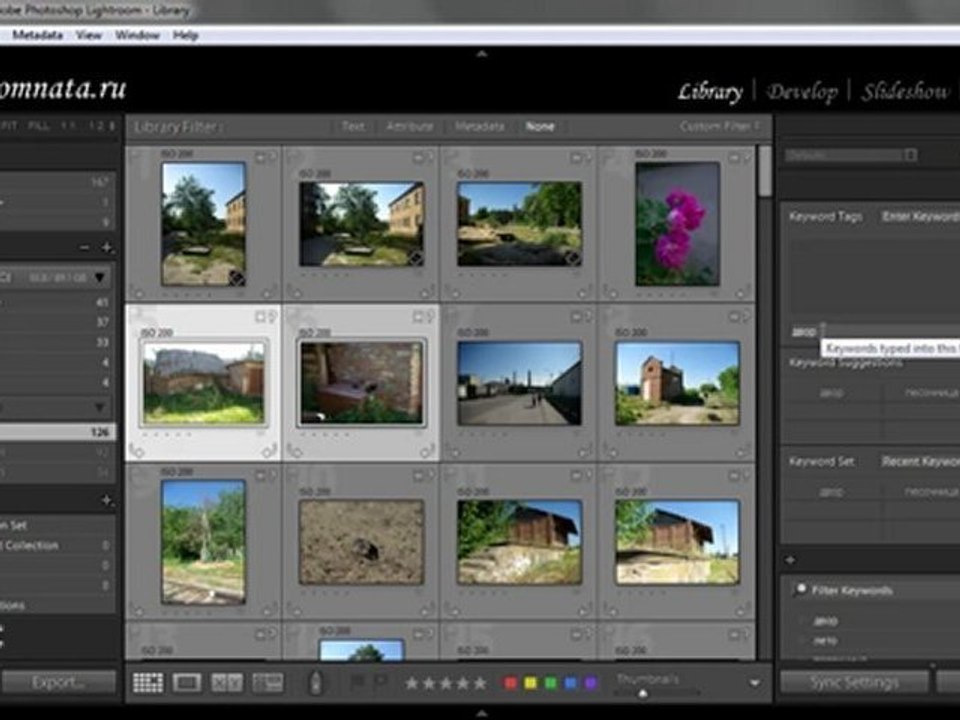The width and height of the screenshot is (960, 720).
Task: Click the Export button
Action: point(58,683)
